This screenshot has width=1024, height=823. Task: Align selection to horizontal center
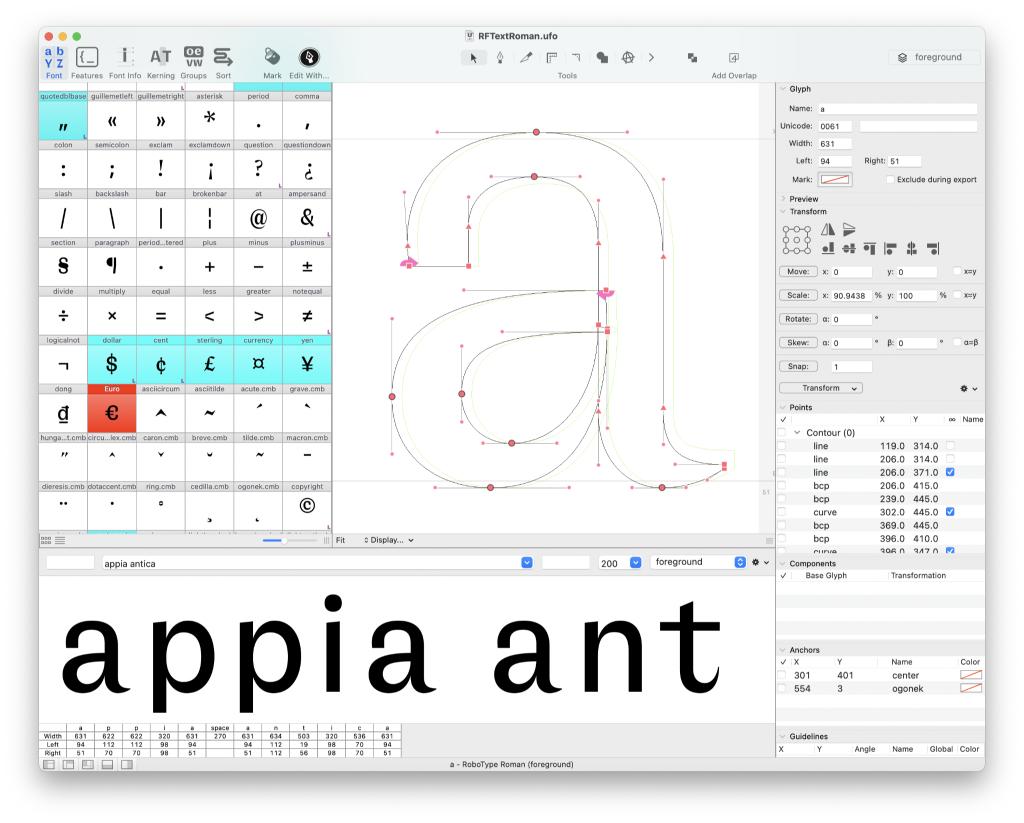tap(912, 248)
